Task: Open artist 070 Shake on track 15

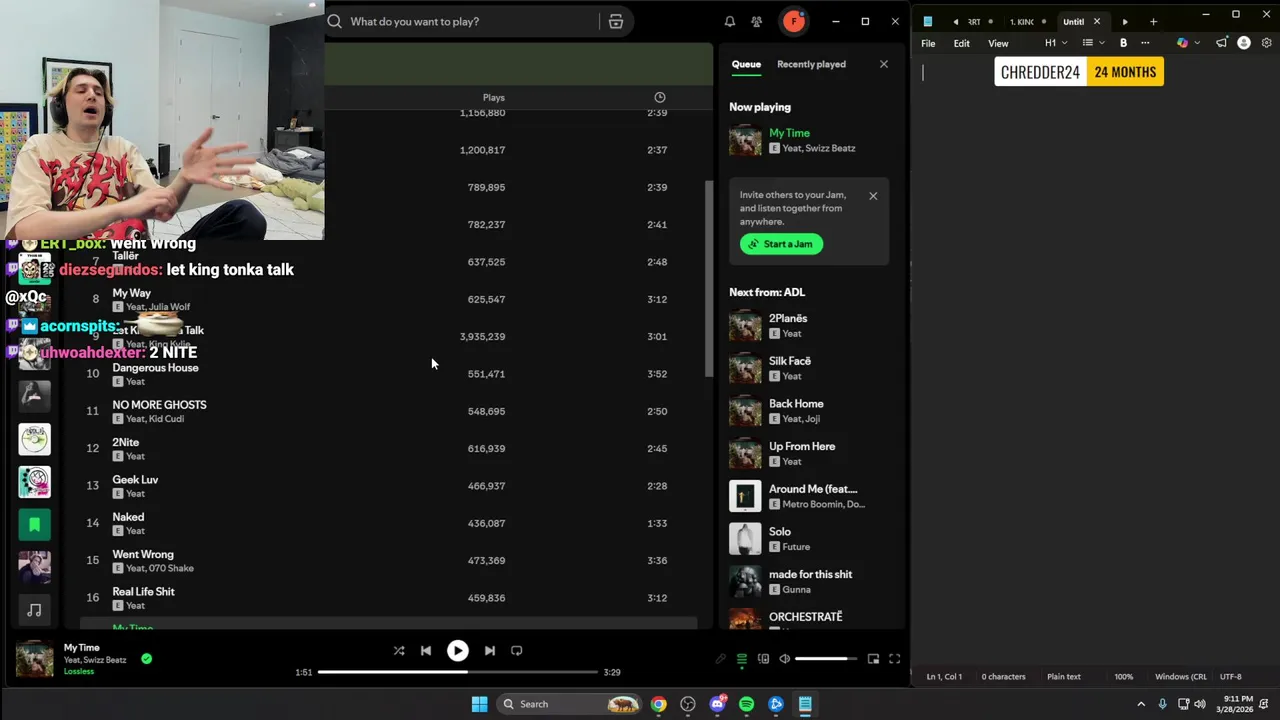Action: tap(174, 568)
